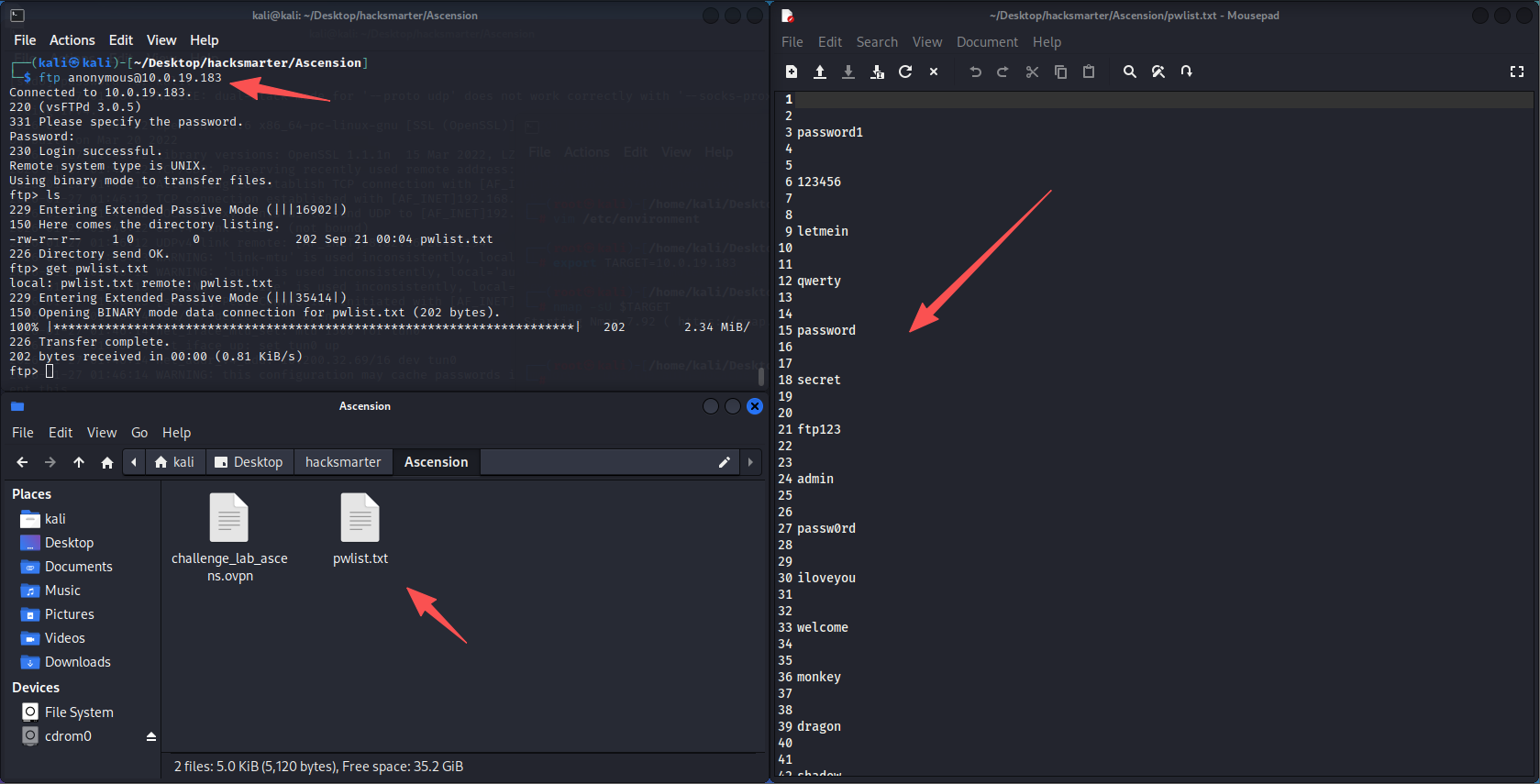Navigate to hacksmarter in path bar
The image size is (1540, 784).
[343, 462]
